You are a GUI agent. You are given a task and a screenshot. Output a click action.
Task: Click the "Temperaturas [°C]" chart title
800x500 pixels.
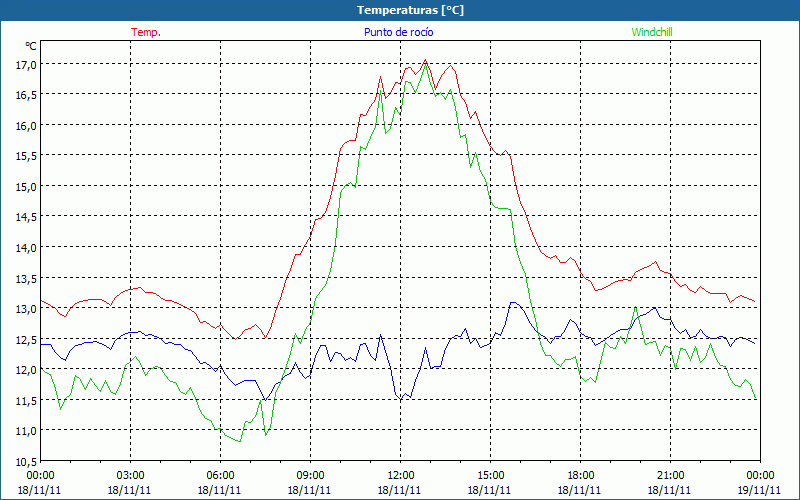(x=410, y=10)
